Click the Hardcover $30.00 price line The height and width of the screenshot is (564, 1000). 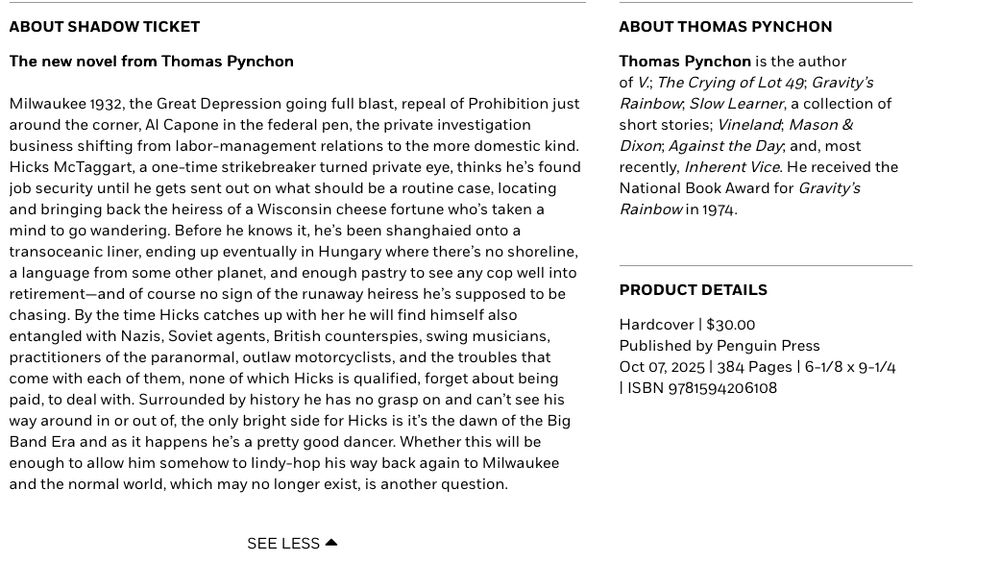687,325
